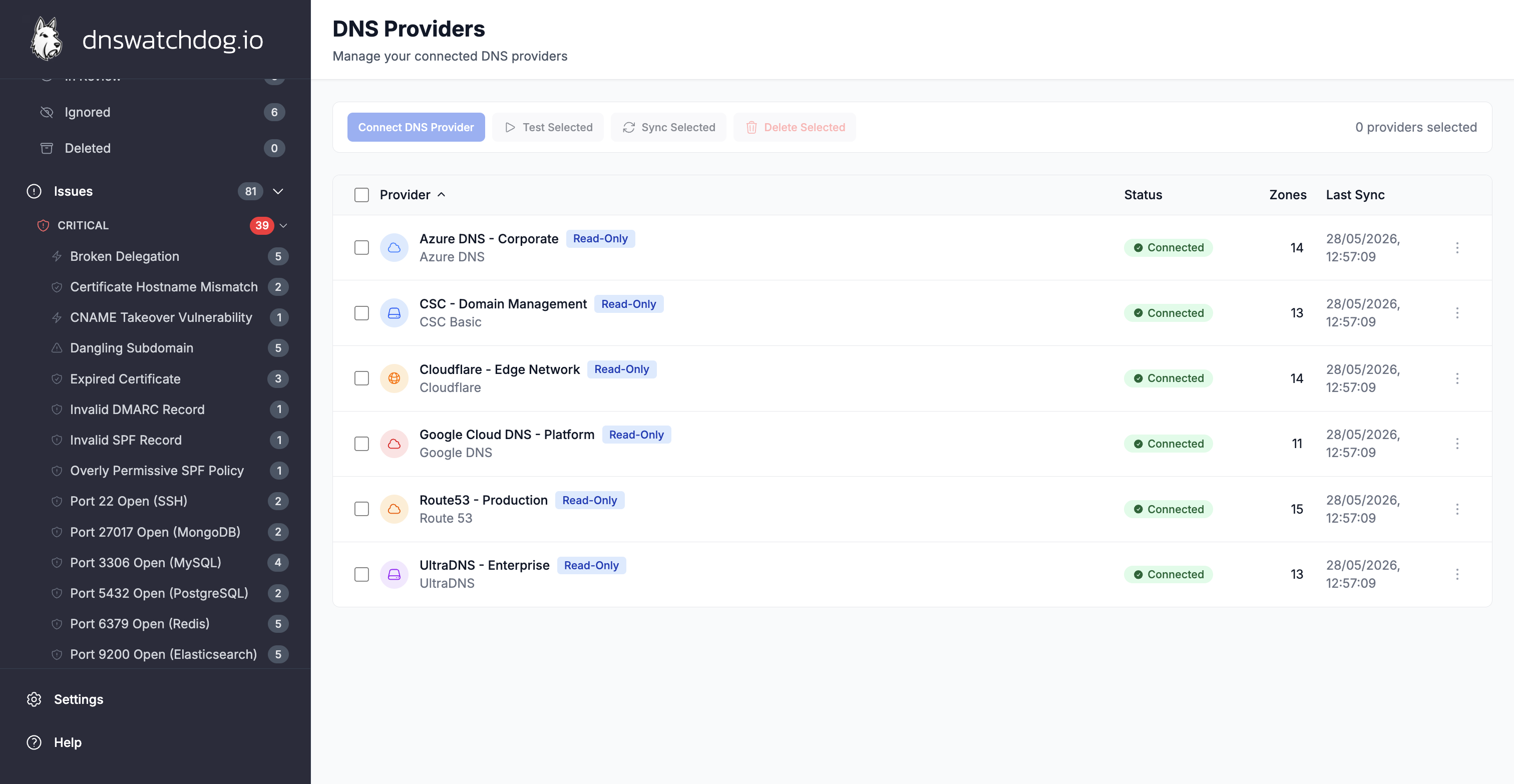This screenshot has width=1514, height=784.
Task: Select the Port 27017 Open (MongoDB) category
Action: (x=169, y=532)
